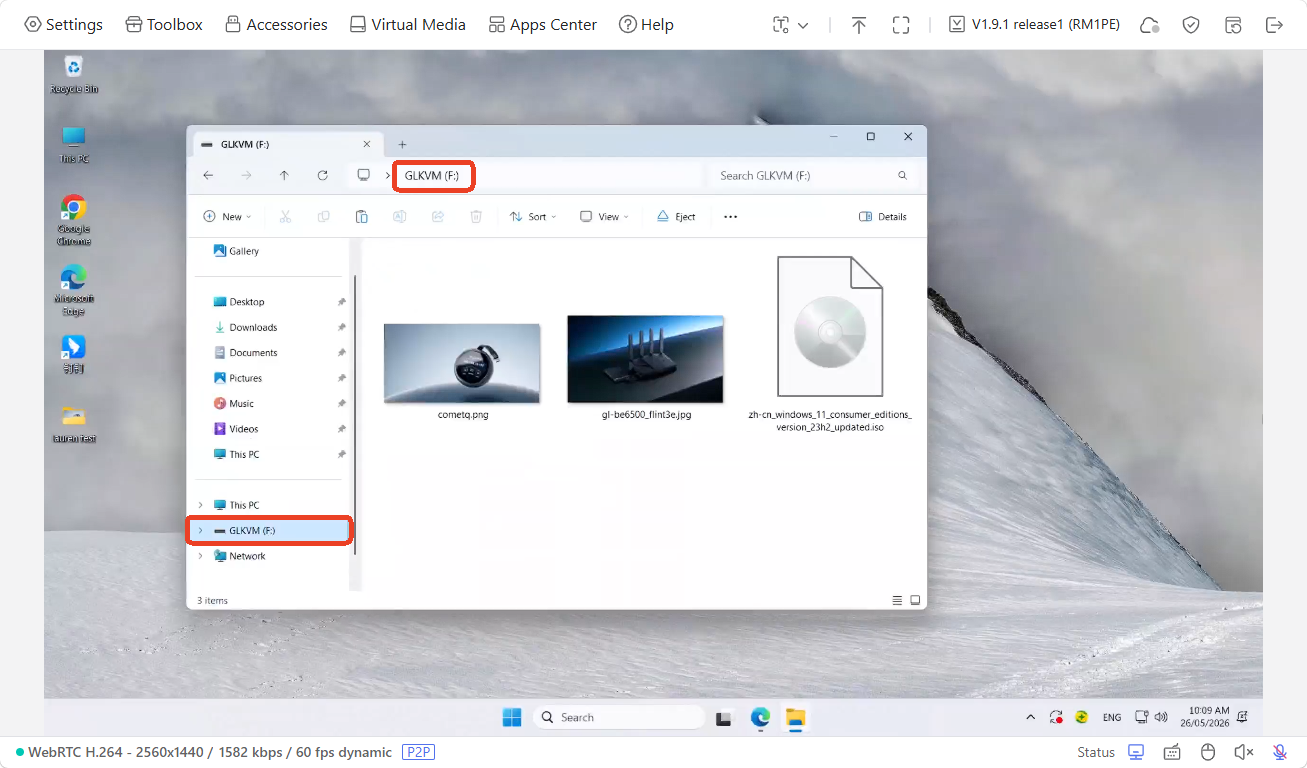Screen dimensions: 1307x768
Task: Open the View dropdown
Action: click(x=605, y=216)
